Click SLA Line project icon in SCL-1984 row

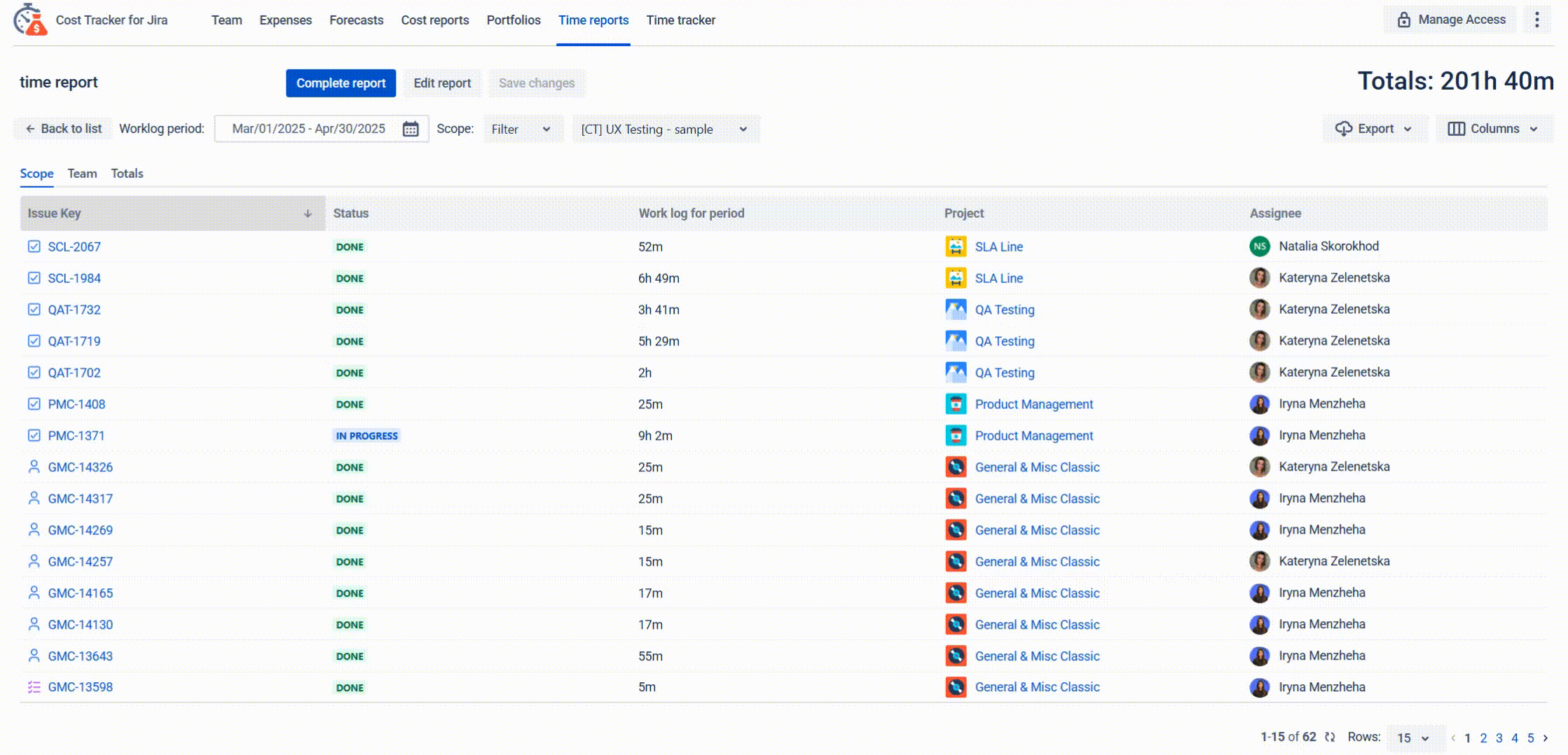pyautogui.click(x=956, y=278)
